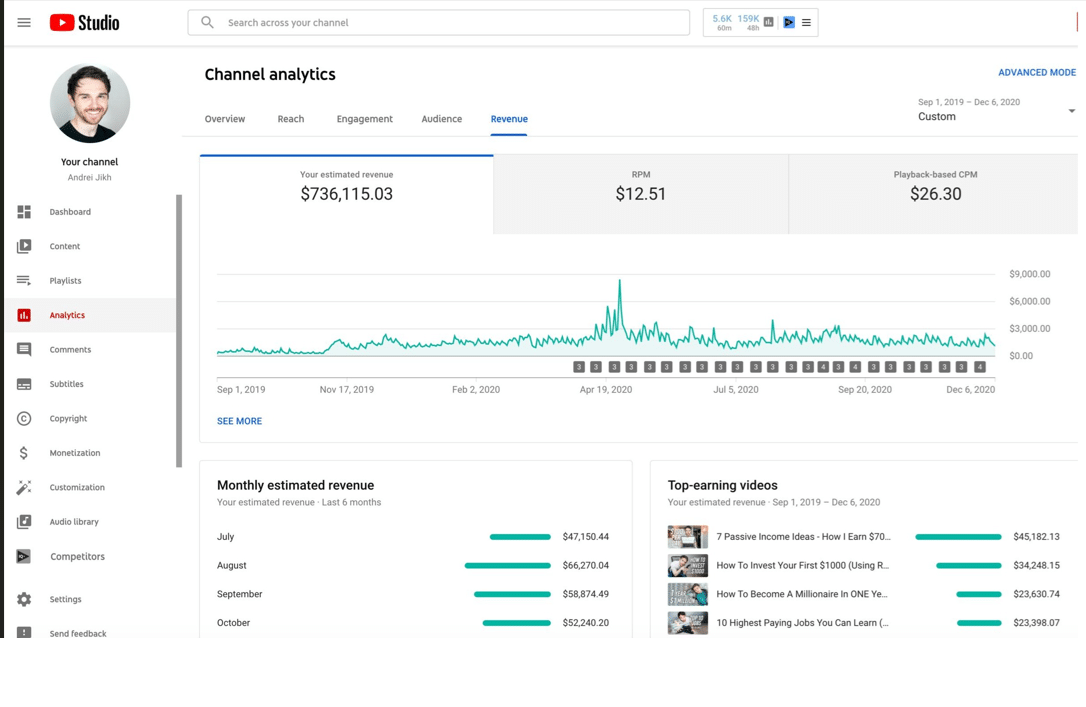This screenshot has width=1086, height=707.
Task: Open the How To Become A Millionaire thumbnail
Action: 688,594
